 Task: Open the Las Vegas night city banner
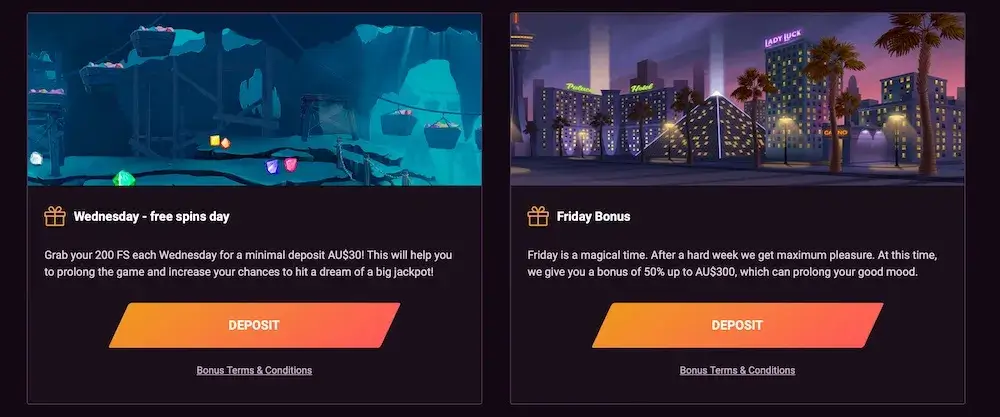click(x=737, y=99)
